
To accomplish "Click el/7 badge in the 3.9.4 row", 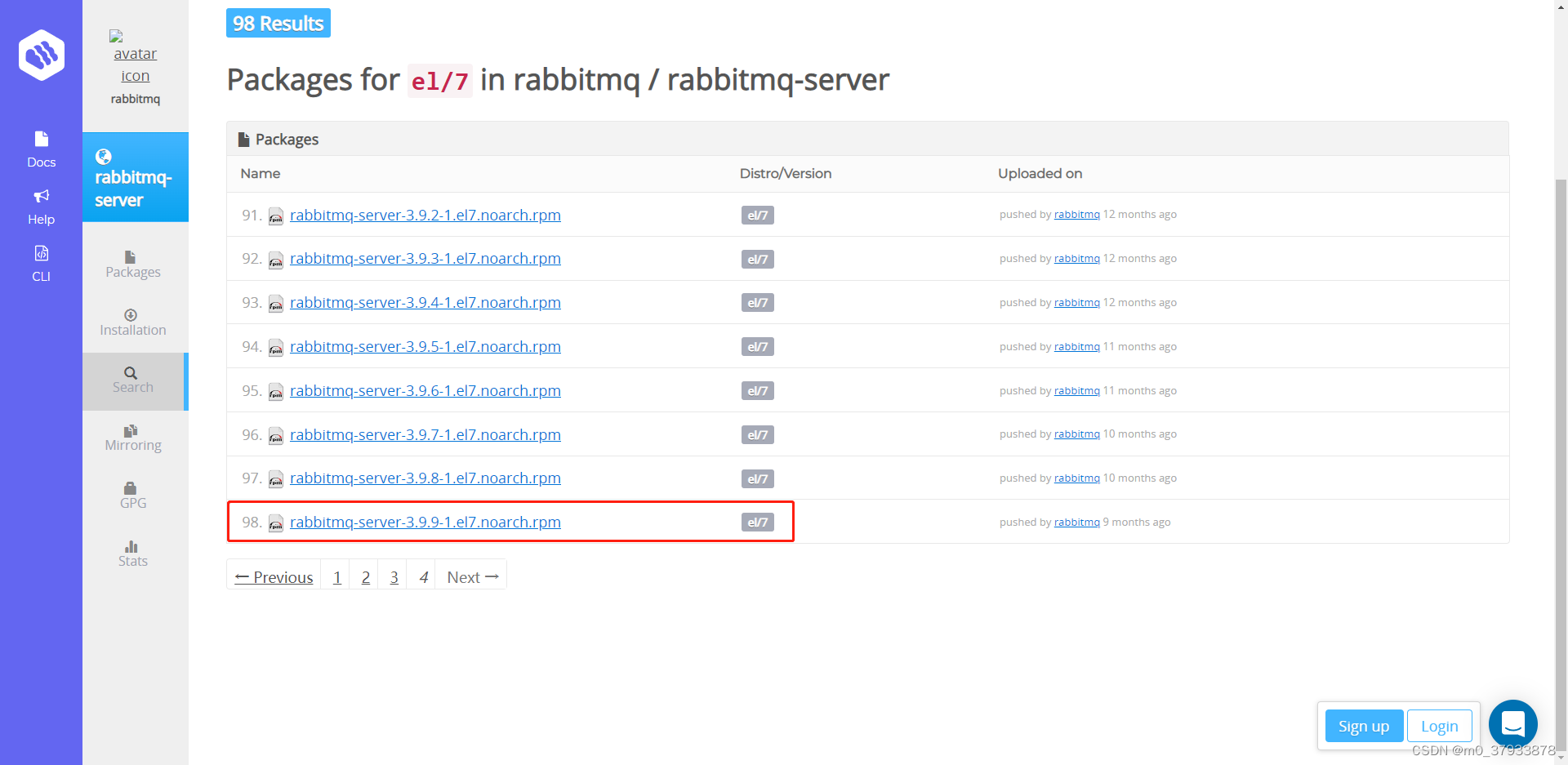I will (x=758, y=303).
